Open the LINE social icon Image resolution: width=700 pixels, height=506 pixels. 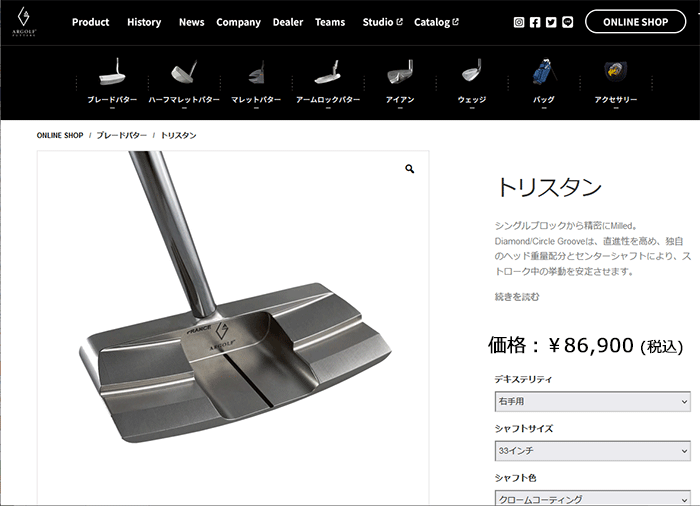pyautogui.click(x=567, y=22)
